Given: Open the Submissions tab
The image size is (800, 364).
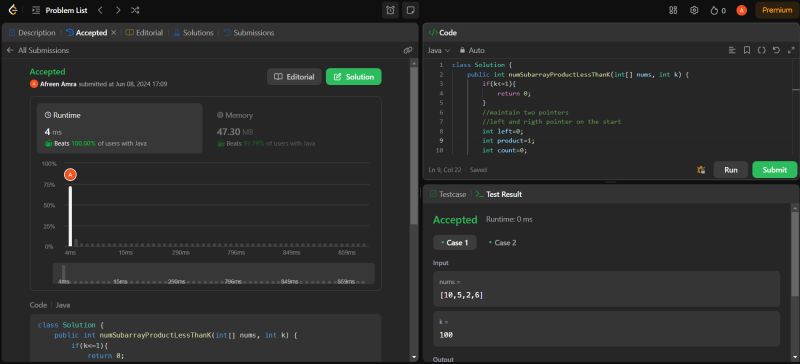Looking at the screenshot, I should pos(249,33).
